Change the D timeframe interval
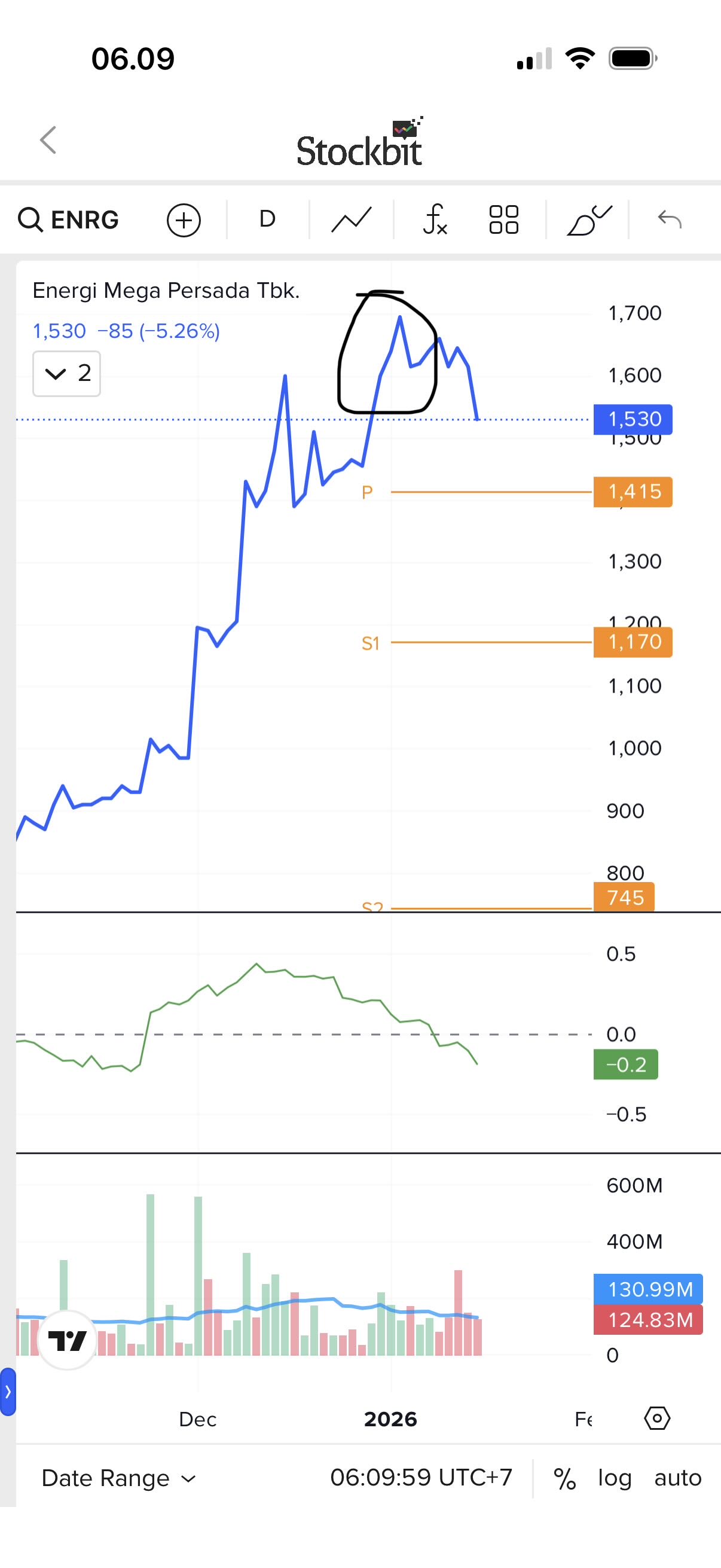This screenshot has width=721, height=1568. [267, 219]
